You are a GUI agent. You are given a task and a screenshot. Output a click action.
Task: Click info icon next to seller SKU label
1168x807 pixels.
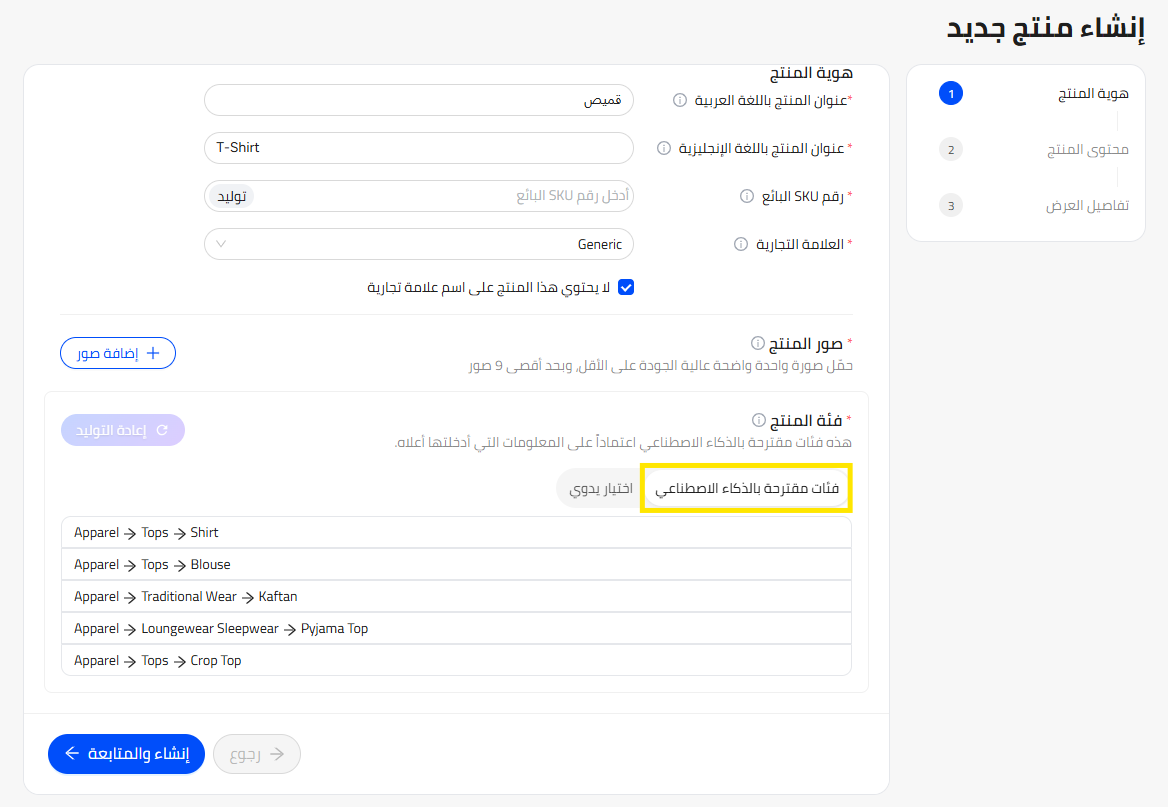click(746, 196)
